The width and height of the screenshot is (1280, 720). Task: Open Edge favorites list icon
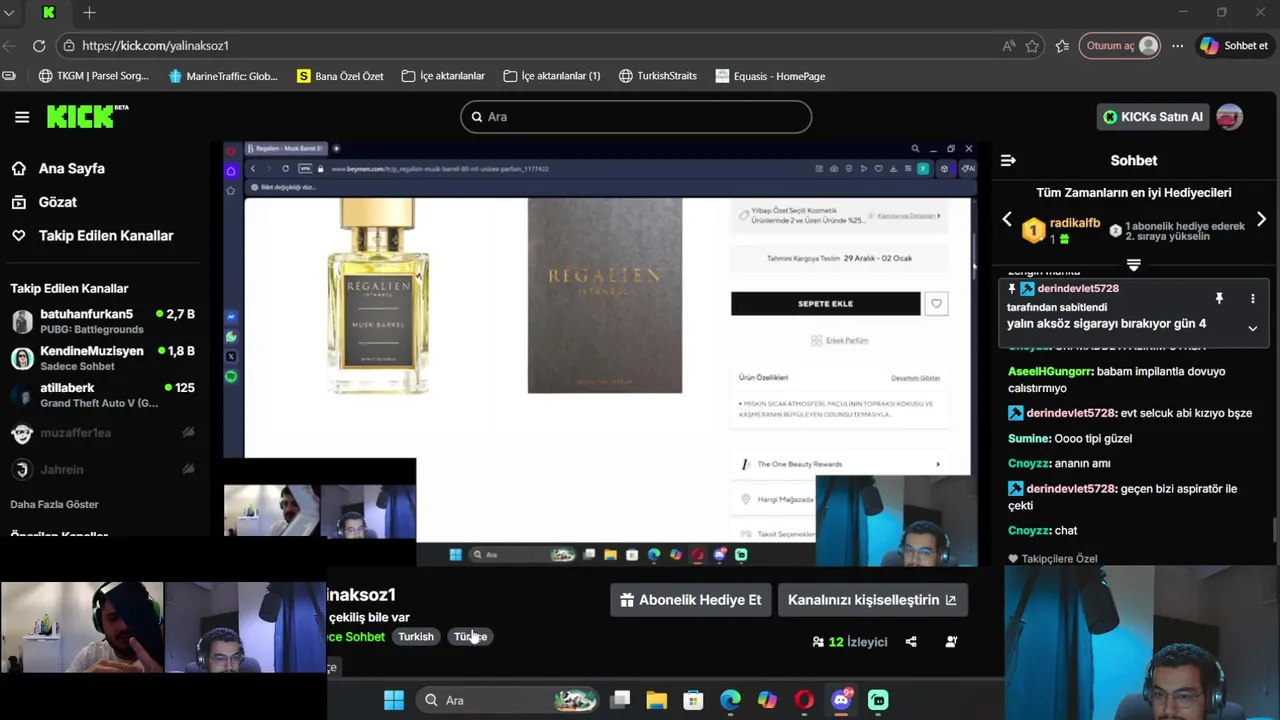pos(1062,46)
